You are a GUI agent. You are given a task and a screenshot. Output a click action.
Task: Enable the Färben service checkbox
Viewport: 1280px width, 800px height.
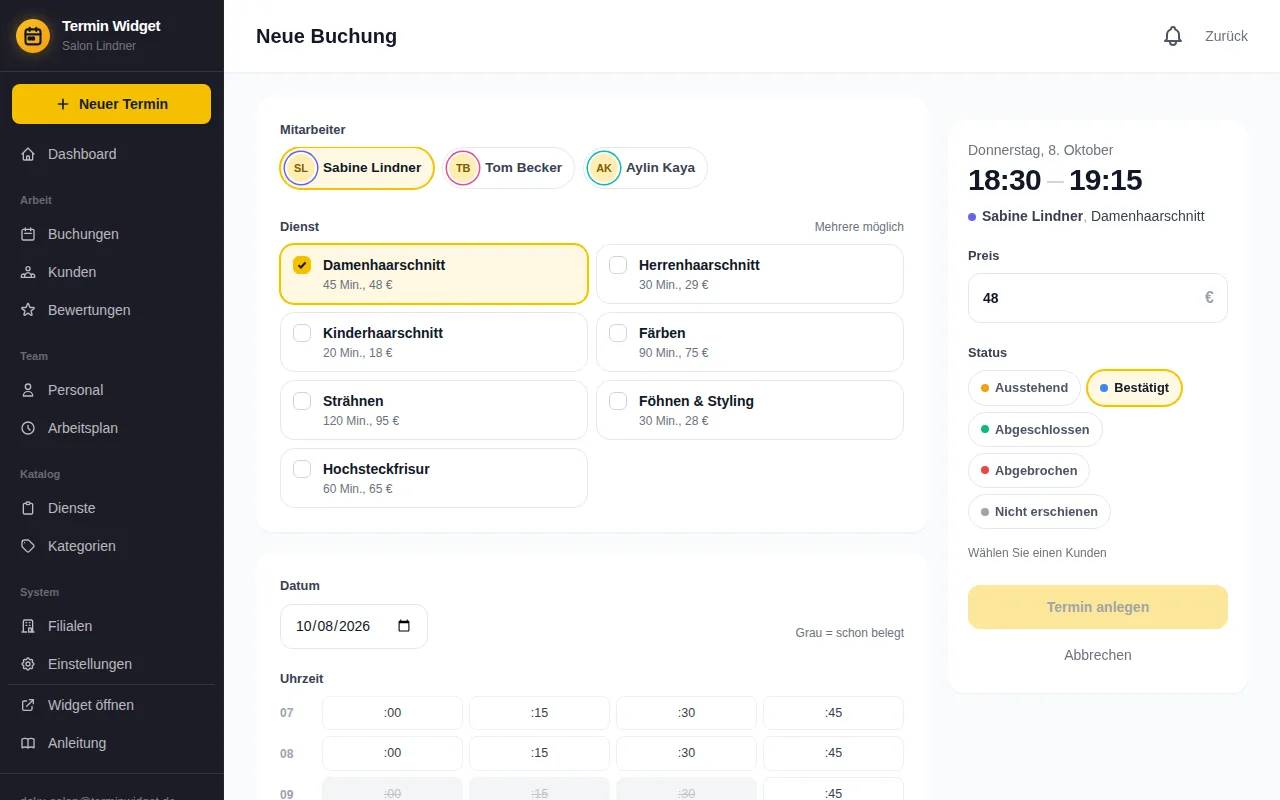pyautogui.click(x=618, y=333)
